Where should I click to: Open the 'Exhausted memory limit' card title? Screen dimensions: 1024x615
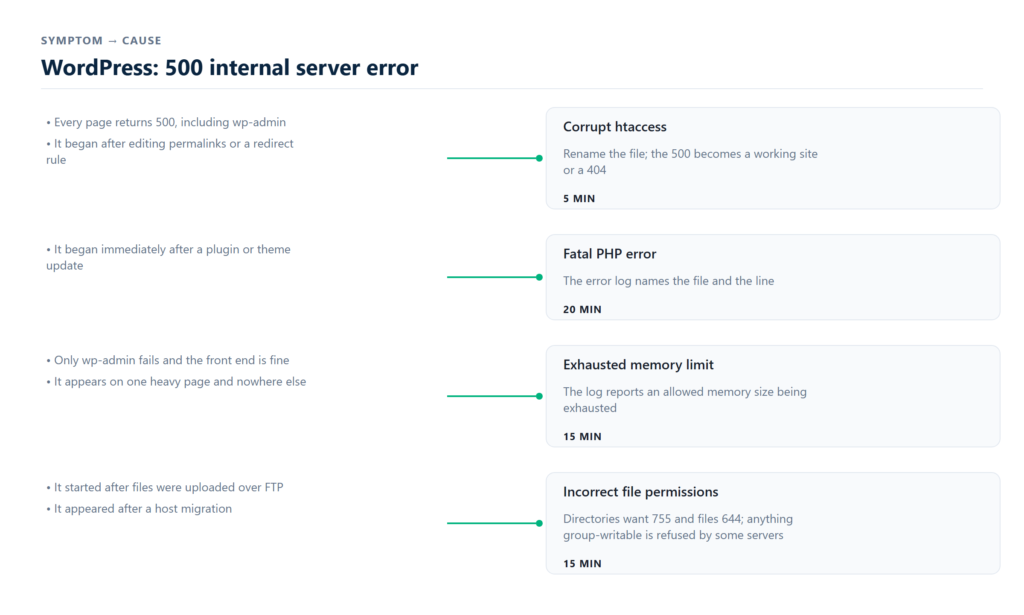click(638, 365)
